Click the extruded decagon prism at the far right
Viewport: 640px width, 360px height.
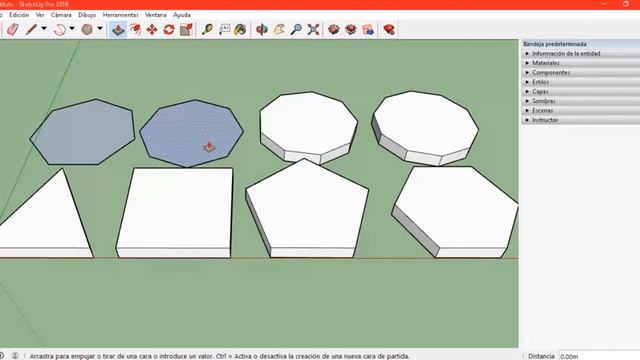[425, 129]
